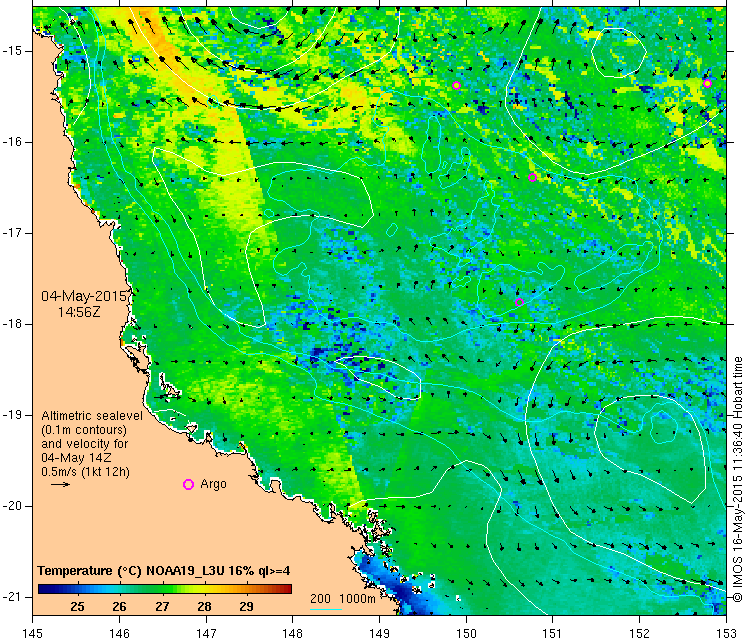Screen dimensions: 750x640
Task: Click the '29' colorbar tick label
Action: 246,607
